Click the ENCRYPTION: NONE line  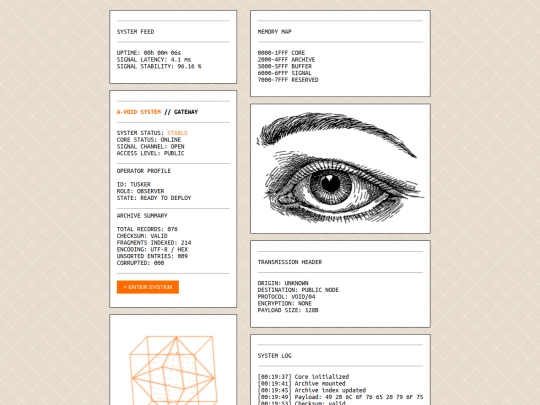click(x=285, y=303)
